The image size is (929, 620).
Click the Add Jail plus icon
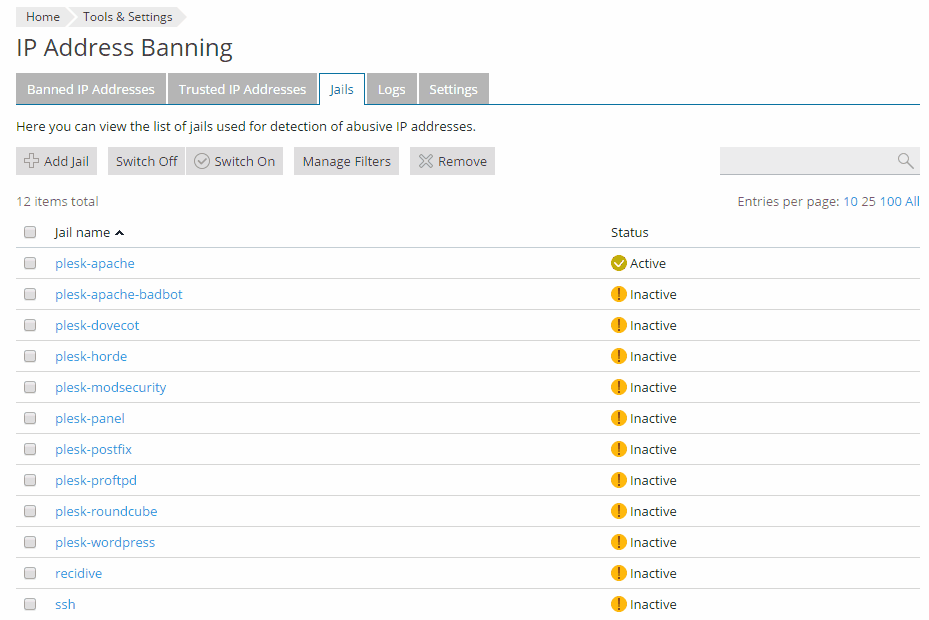coord(31,161)
